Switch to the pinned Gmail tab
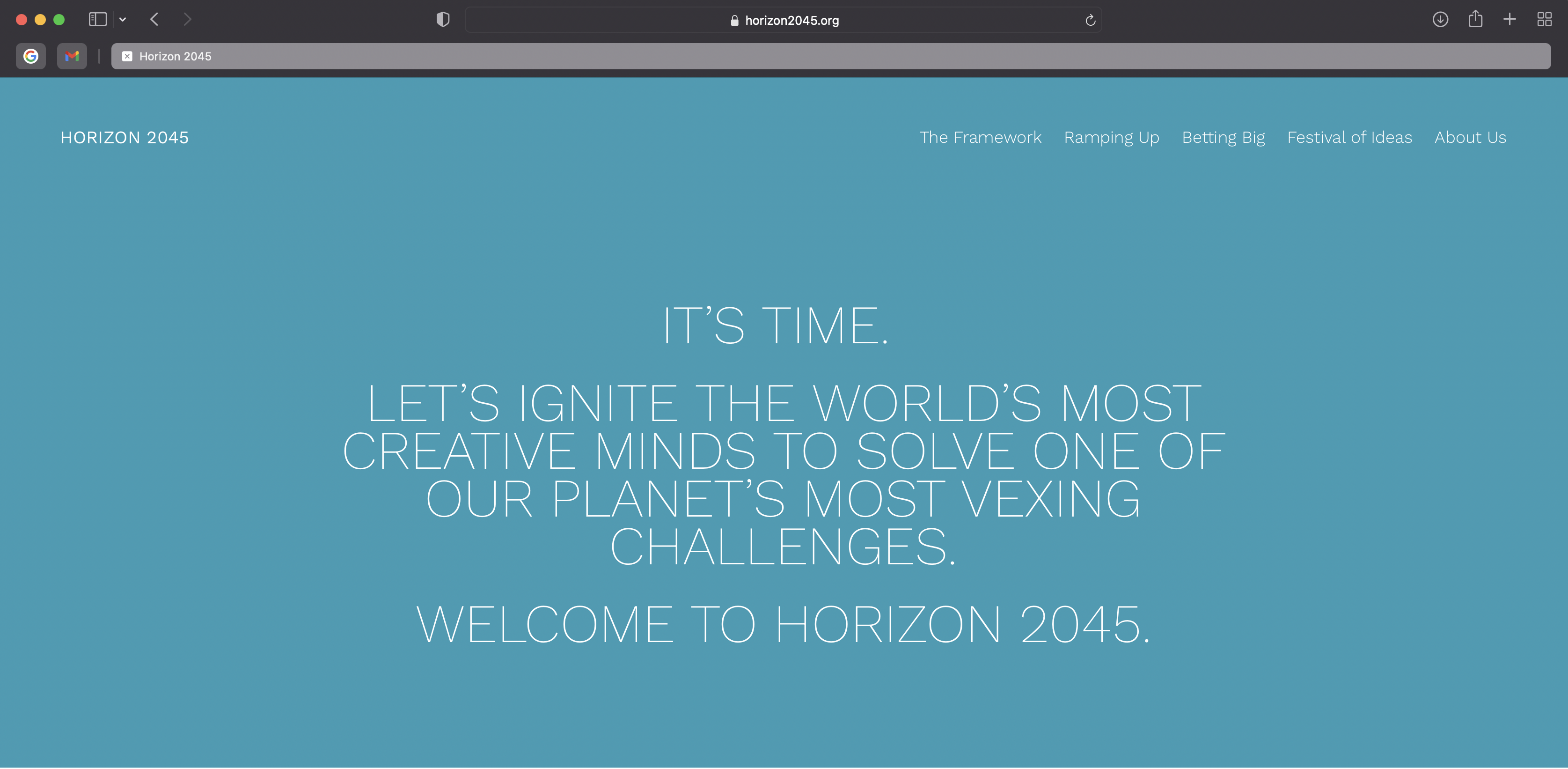 [72, 56]
